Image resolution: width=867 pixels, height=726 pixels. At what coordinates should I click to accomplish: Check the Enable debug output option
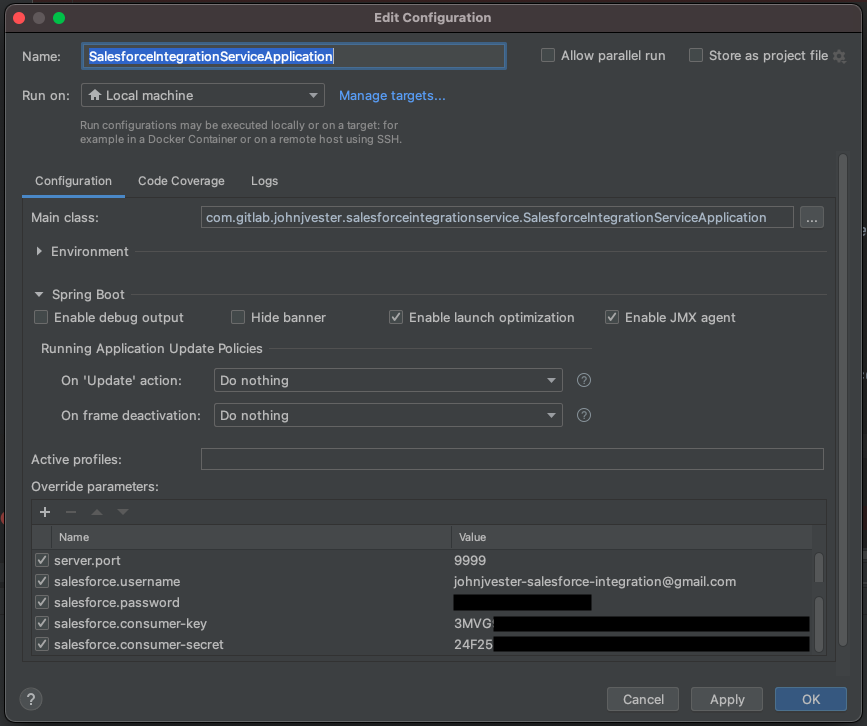pyautogui.click(x=41, y=318)
